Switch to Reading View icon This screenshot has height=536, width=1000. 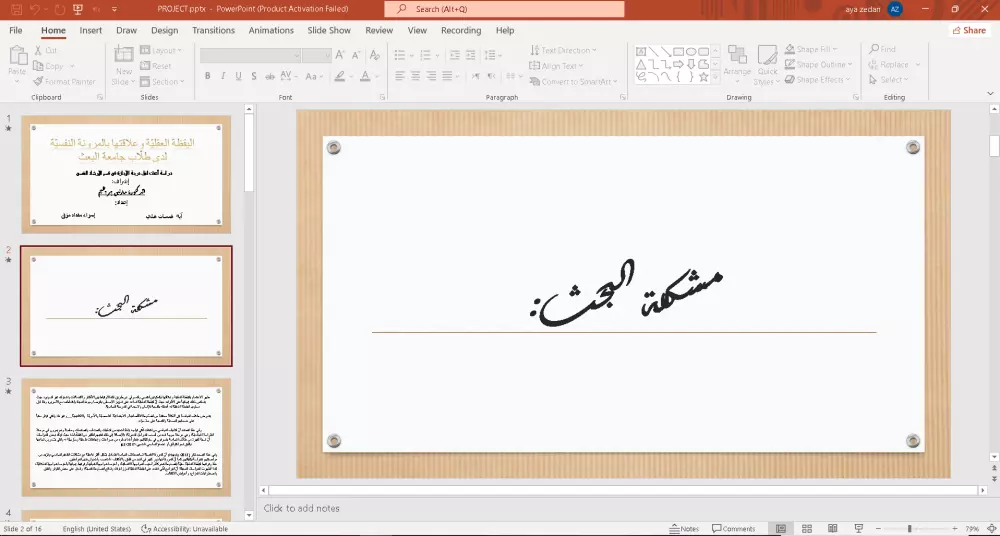(x=832, y=528)
